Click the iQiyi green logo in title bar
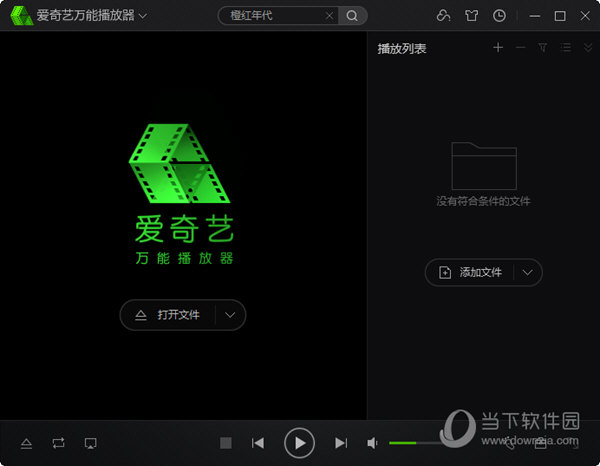This screenshot has height=466, width=600. [x=21, y=16]
